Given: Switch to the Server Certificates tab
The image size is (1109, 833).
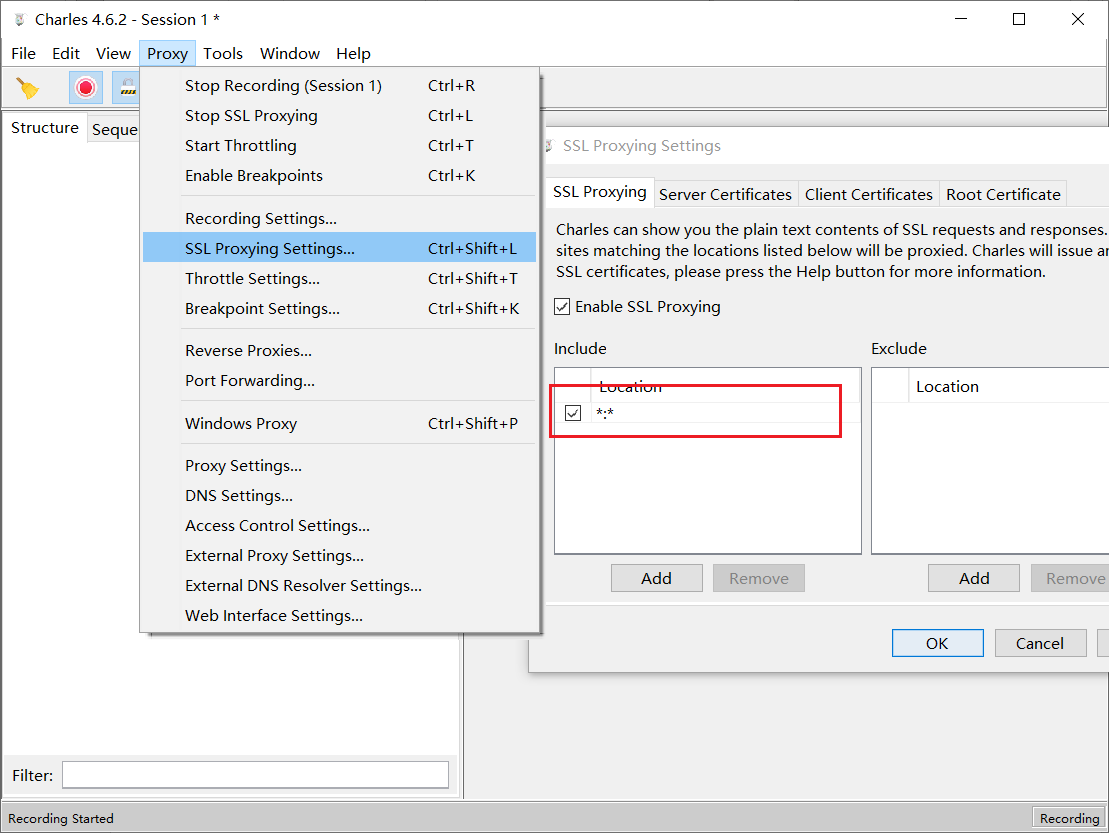Looking at the screenshot, I should click(x=725, y=194).
